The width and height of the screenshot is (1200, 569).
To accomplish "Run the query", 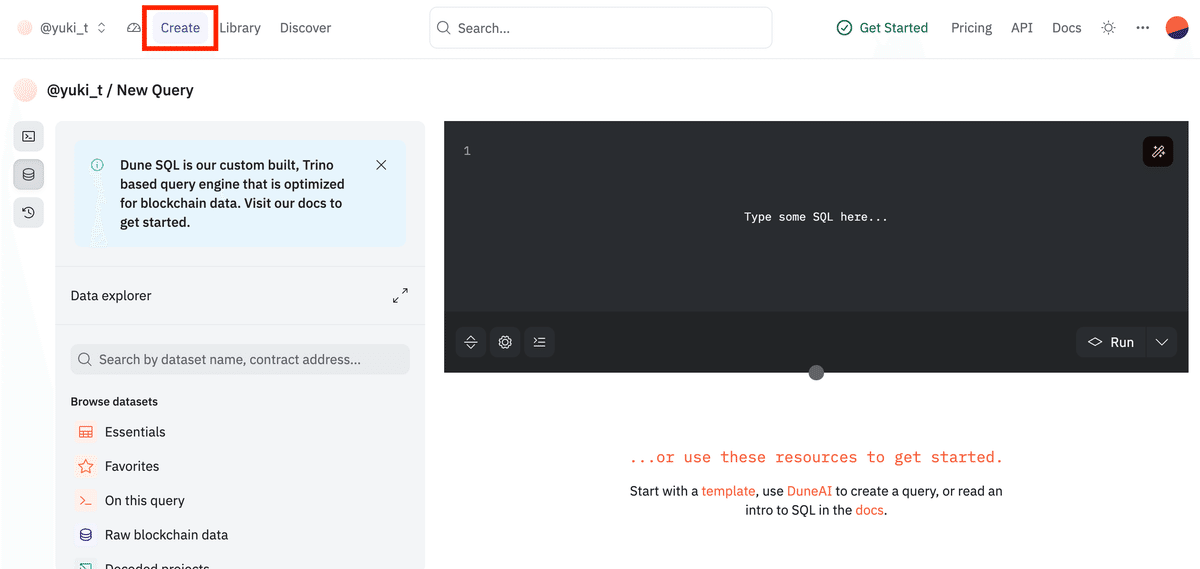I will [x=1111, y=342].
